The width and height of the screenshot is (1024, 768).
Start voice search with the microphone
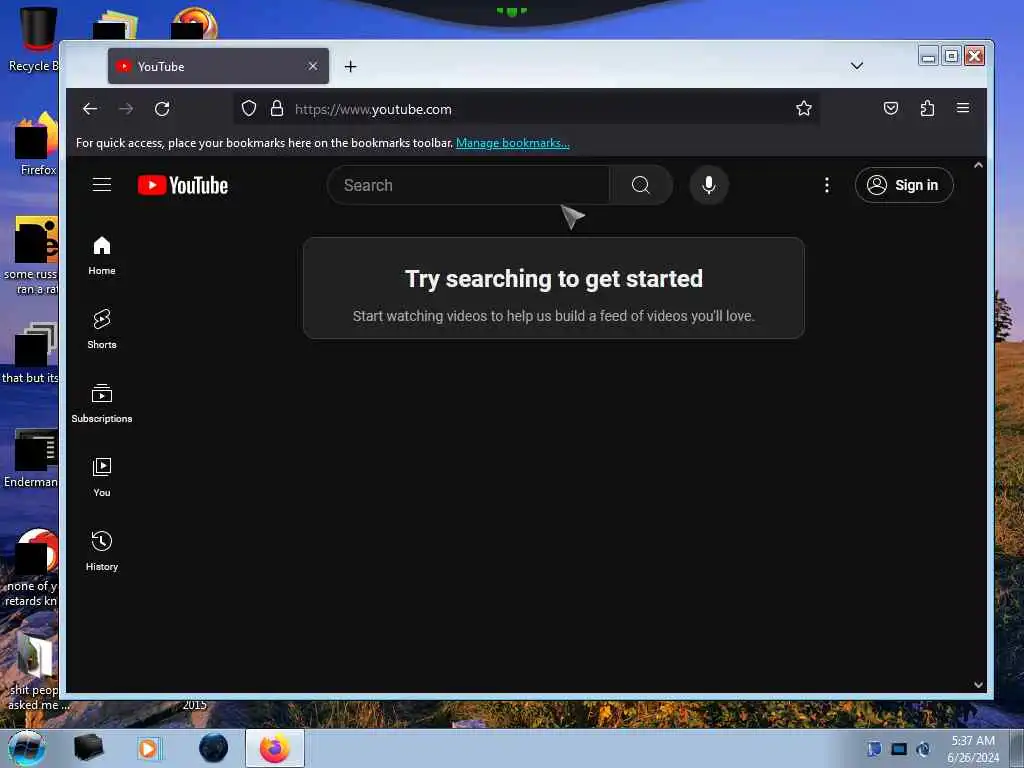(709, 185)
